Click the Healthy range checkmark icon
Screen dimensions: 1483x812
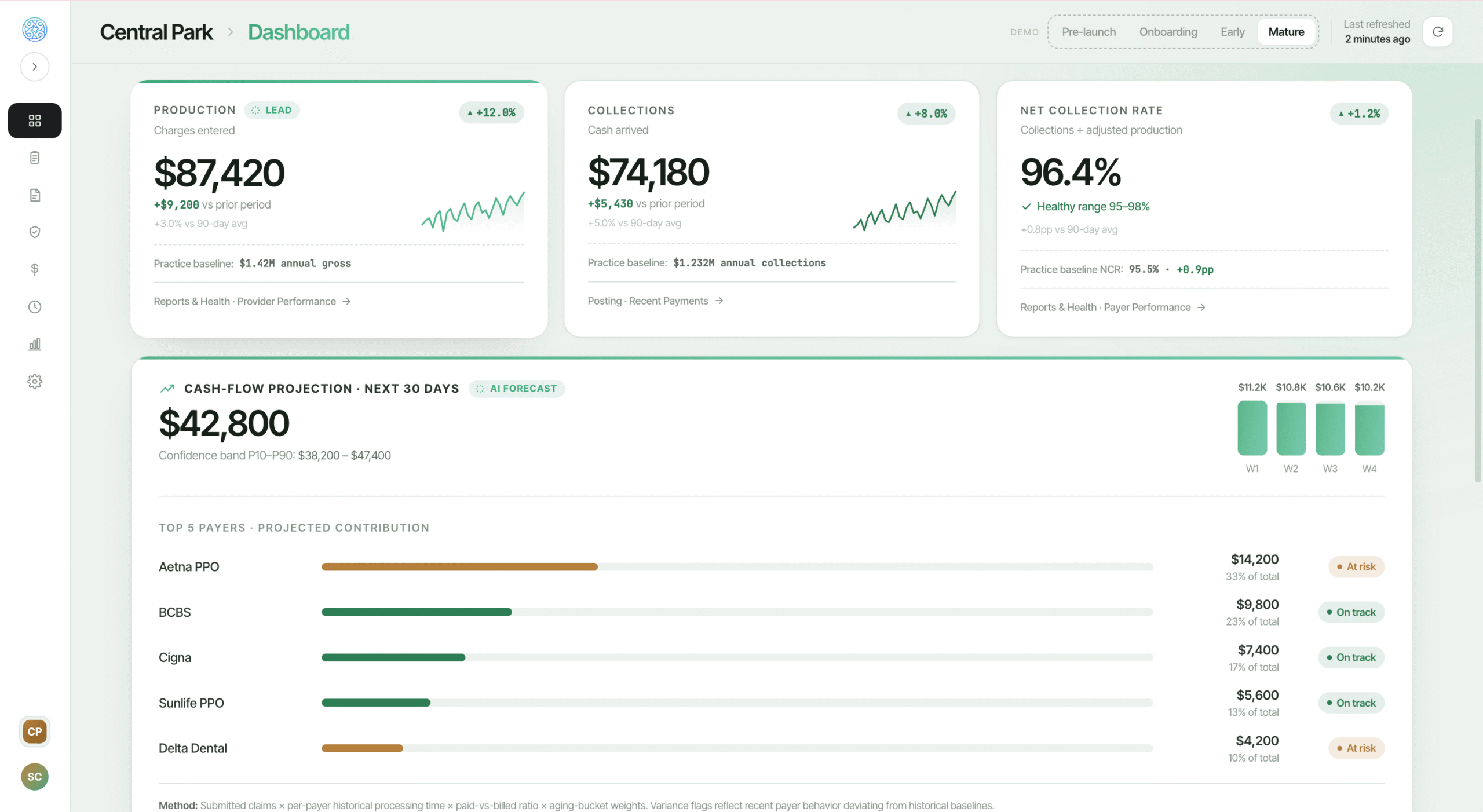[1027, 206]
